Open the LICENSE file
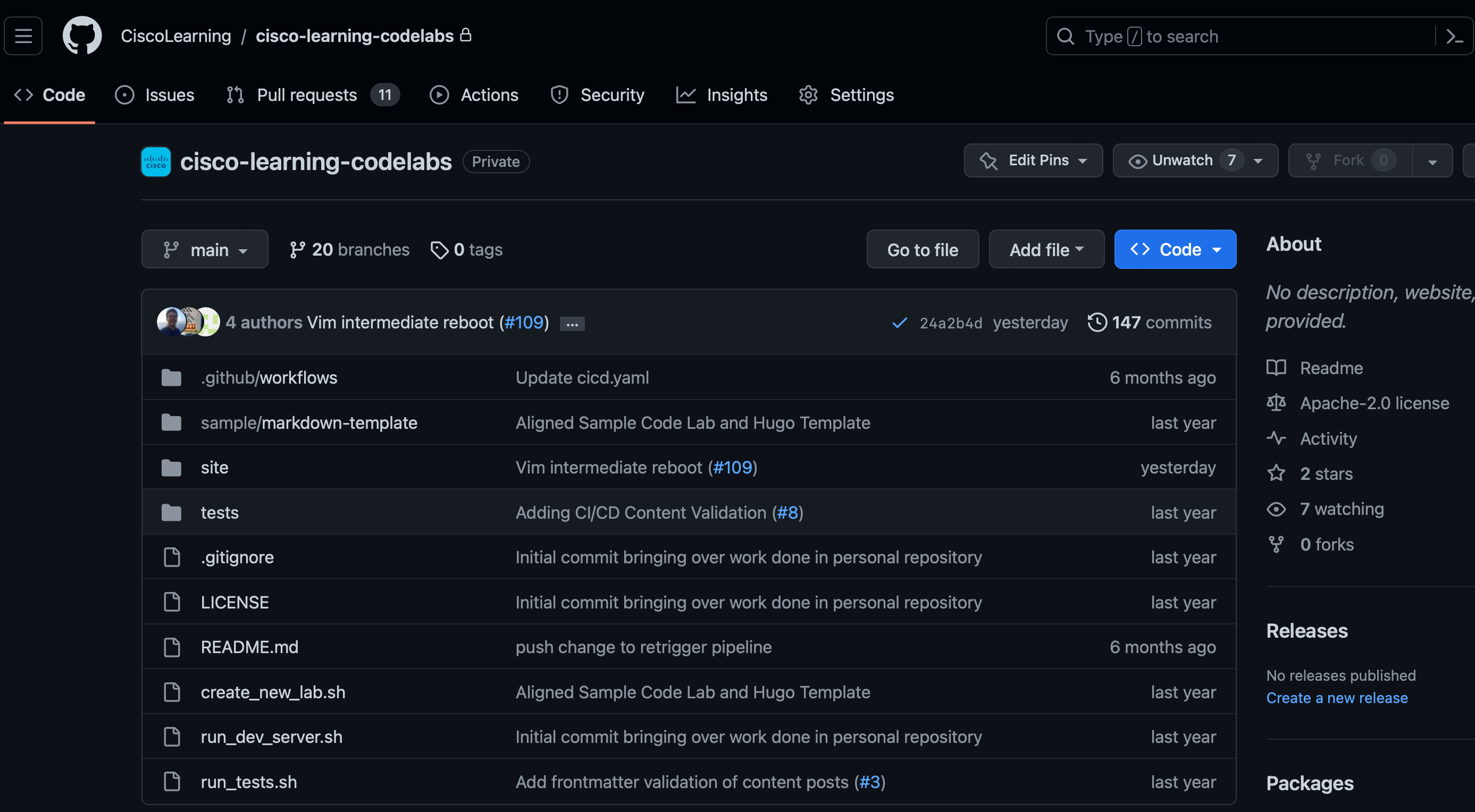The width and height of the screenshot is (1475, 812). coord(235,603)
